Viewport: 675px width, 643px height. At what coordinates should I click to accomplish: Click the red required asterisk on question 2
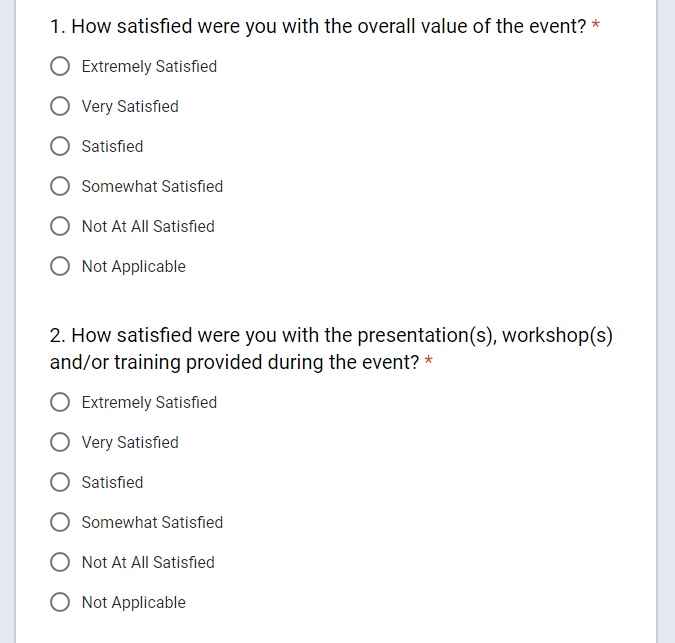(x=429, y=362)
